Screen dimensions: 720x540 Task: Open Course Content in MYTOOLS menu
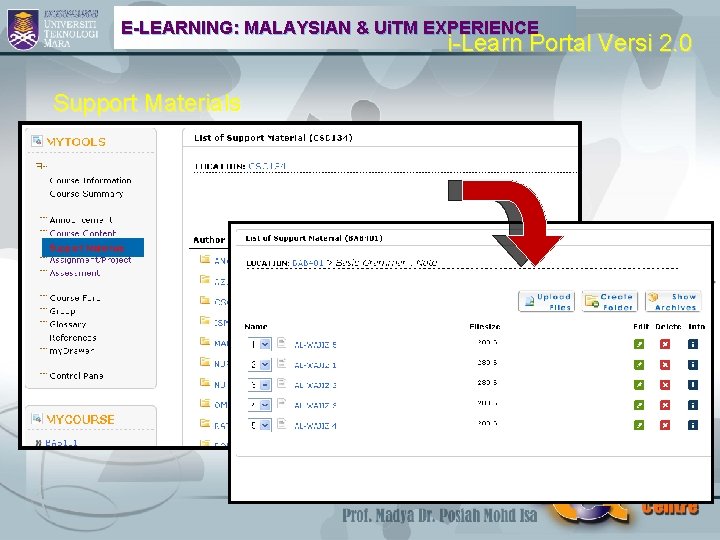pyautogui.click(x=83, y=233)
